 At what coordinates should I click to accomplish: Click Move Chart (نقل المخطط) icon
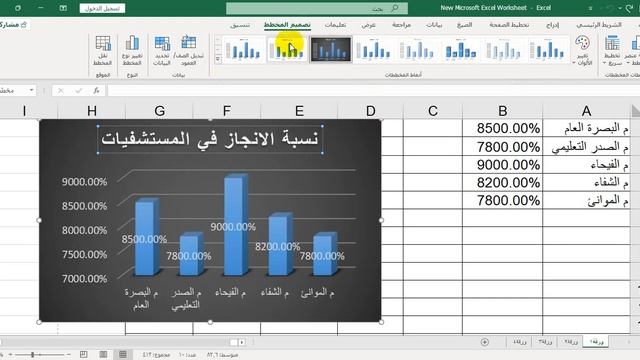103,43
